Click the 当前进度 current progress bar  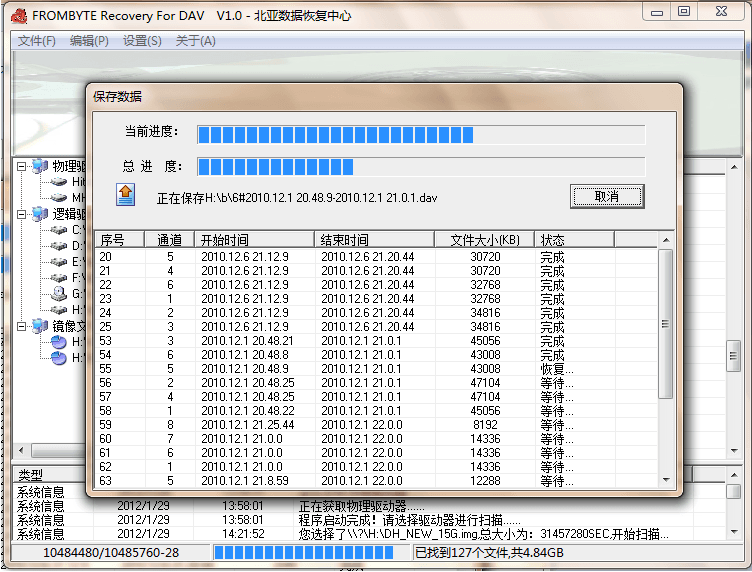pos(420,135)
